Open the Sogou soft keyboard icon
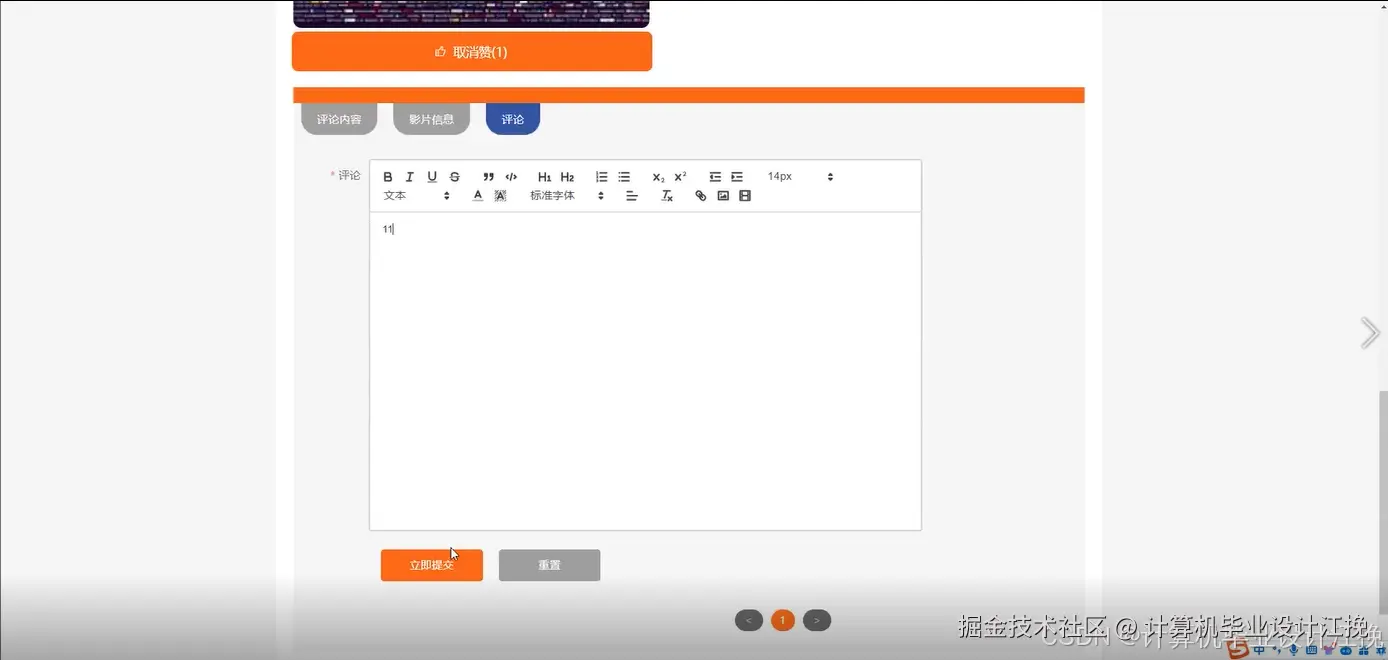The height and width of the screenshot is (660, 1388). pyautogui.click(x=1311, y=650)
